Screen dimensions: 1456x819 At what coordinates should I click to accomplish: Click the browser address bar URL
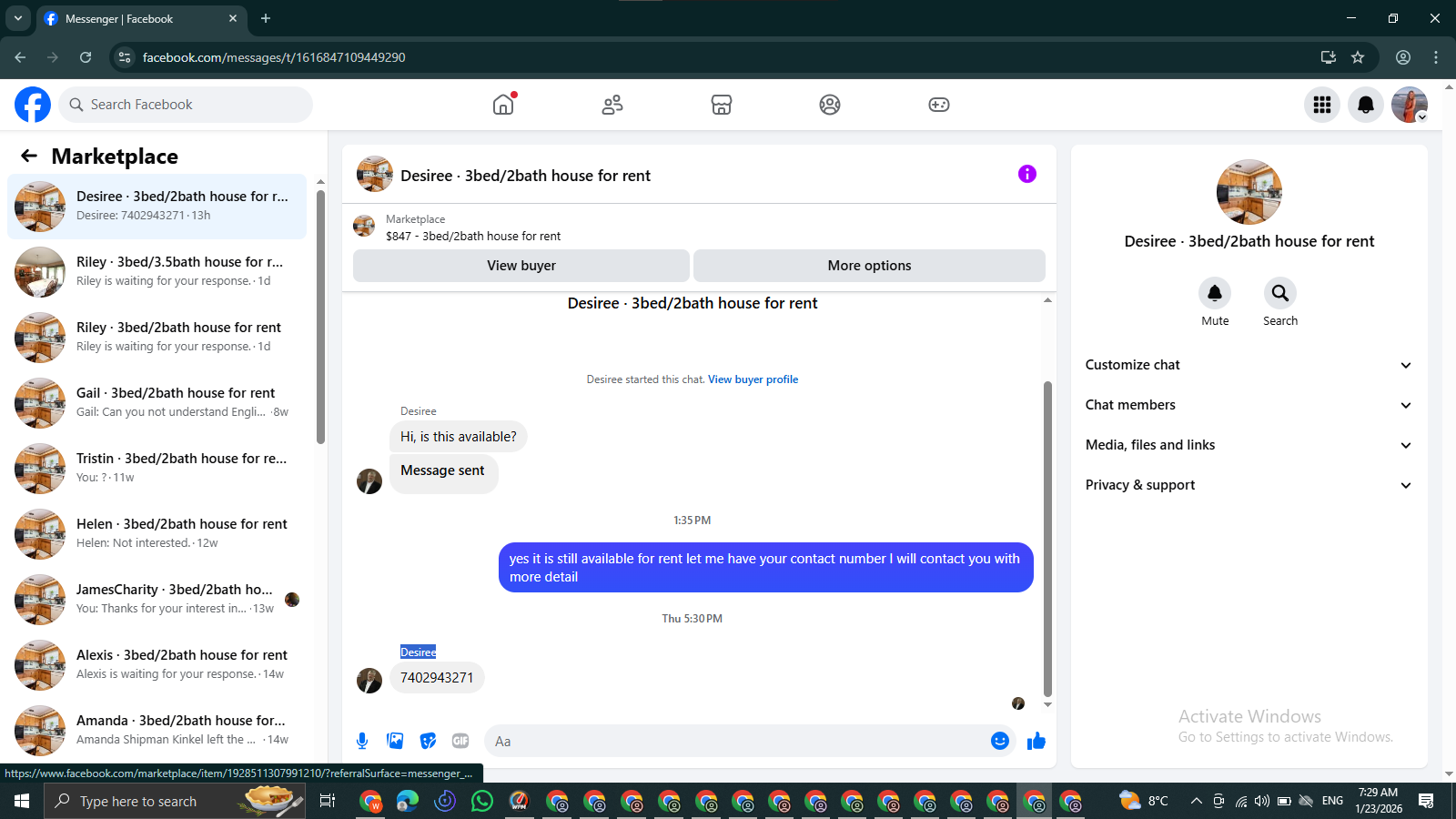[x=274, y=57]
